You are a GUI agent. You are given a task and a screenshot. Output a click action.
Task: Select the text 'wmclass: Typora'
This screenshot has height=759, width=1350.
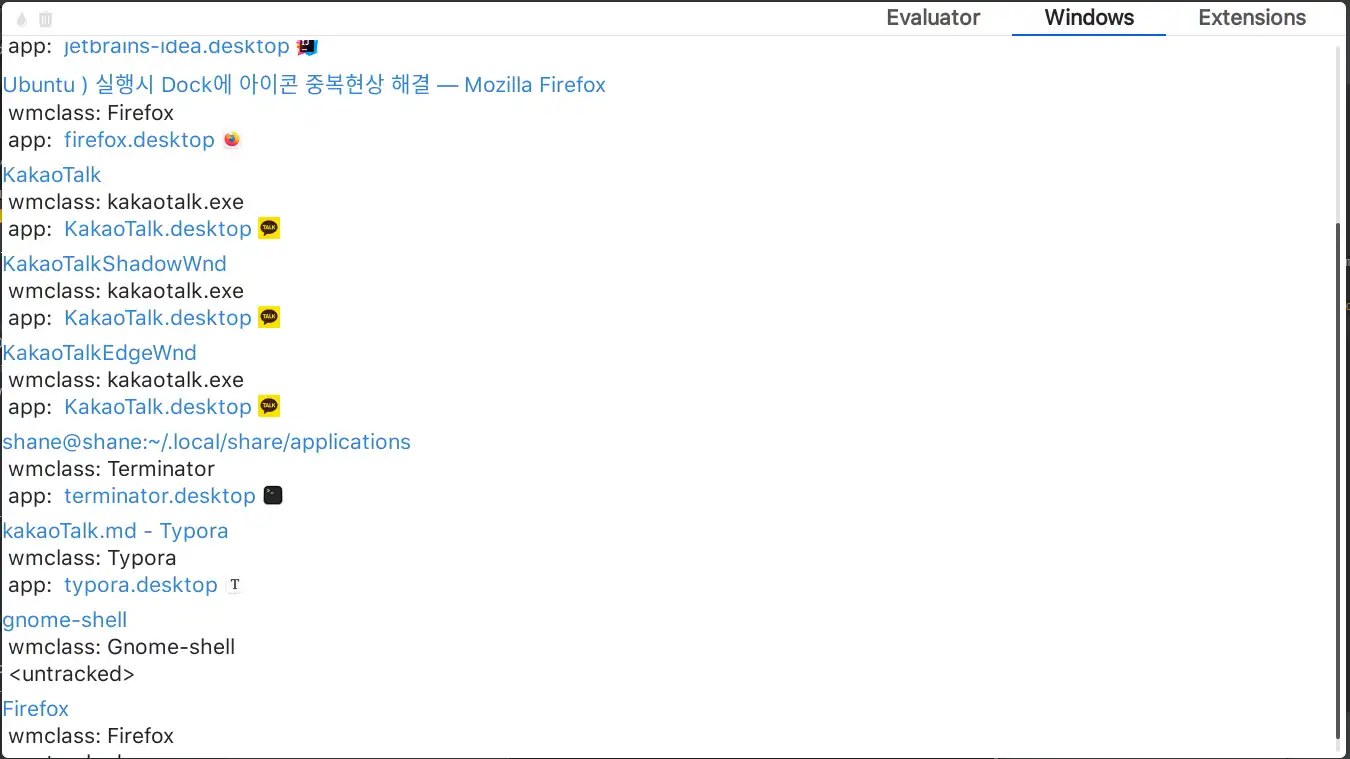(x=93, y=558)
